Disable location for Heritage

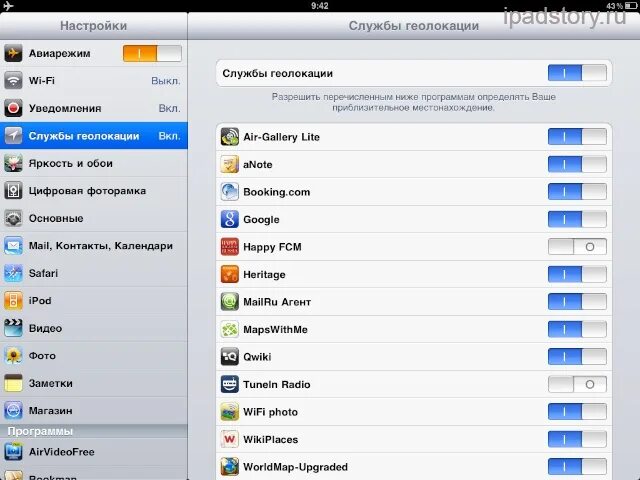pos(577,274)
